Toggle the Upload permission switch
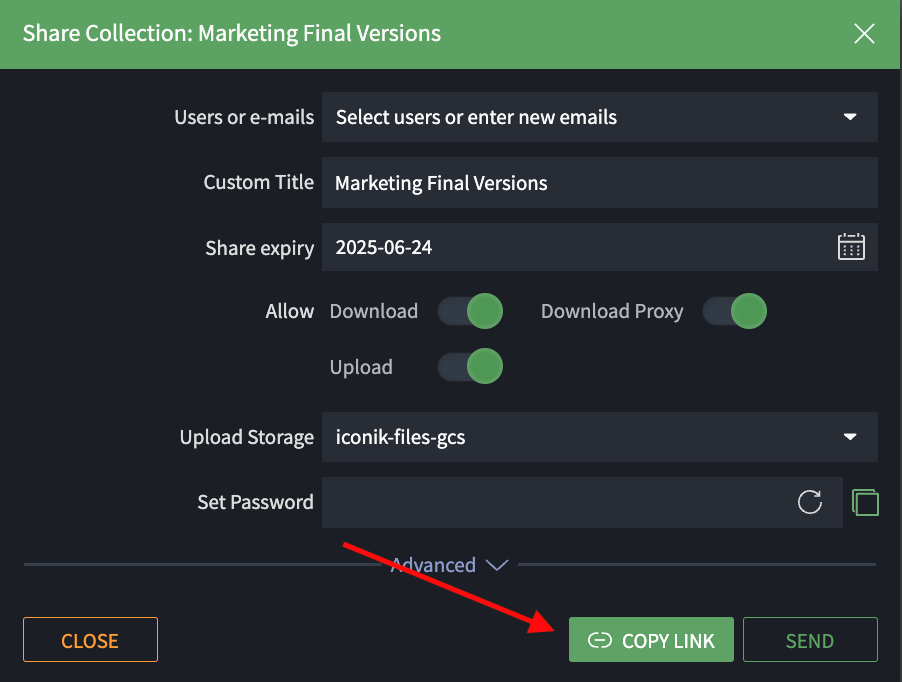The image size is (902, 682). tap(470, 367)
